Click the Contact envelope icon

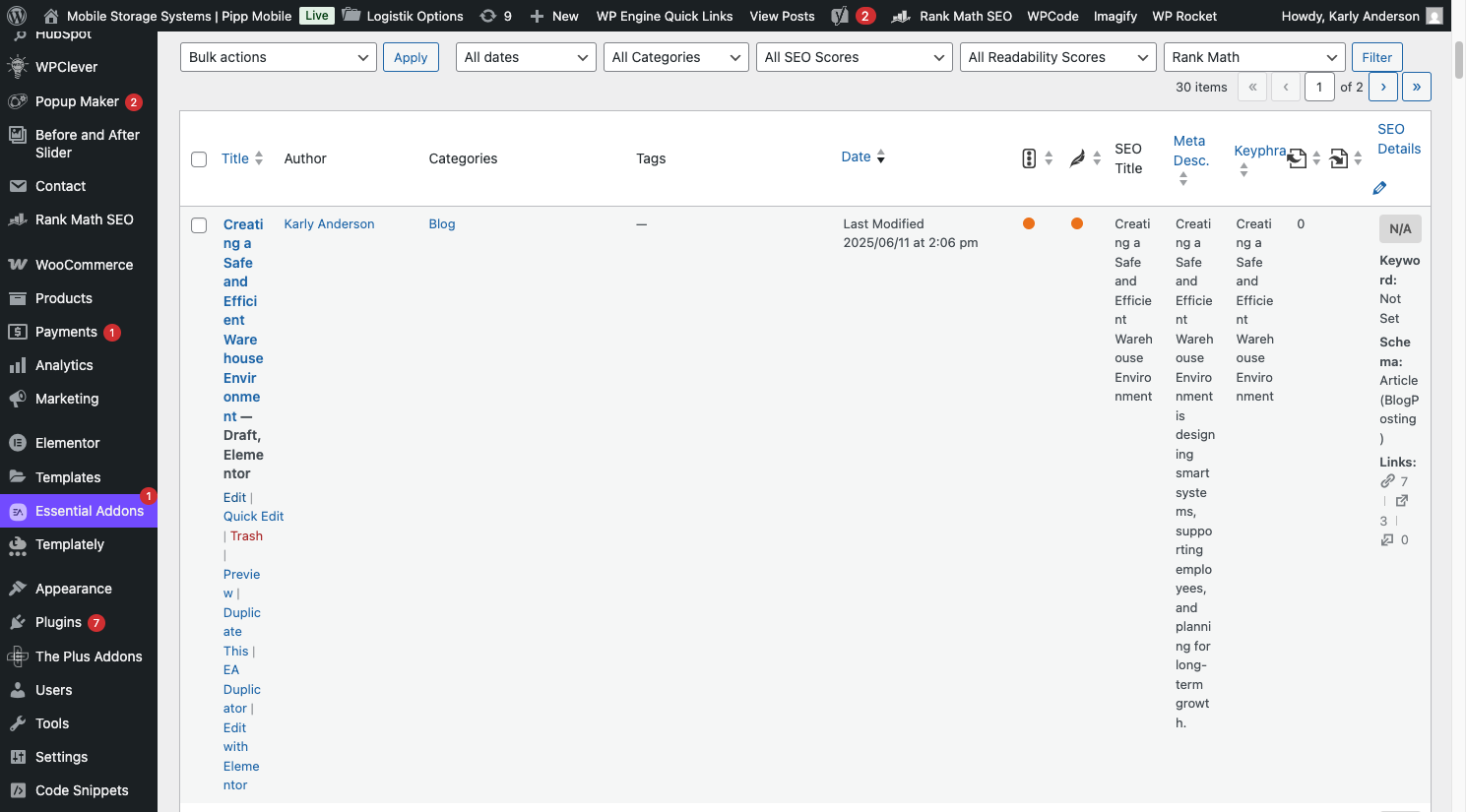pos(18,186)
